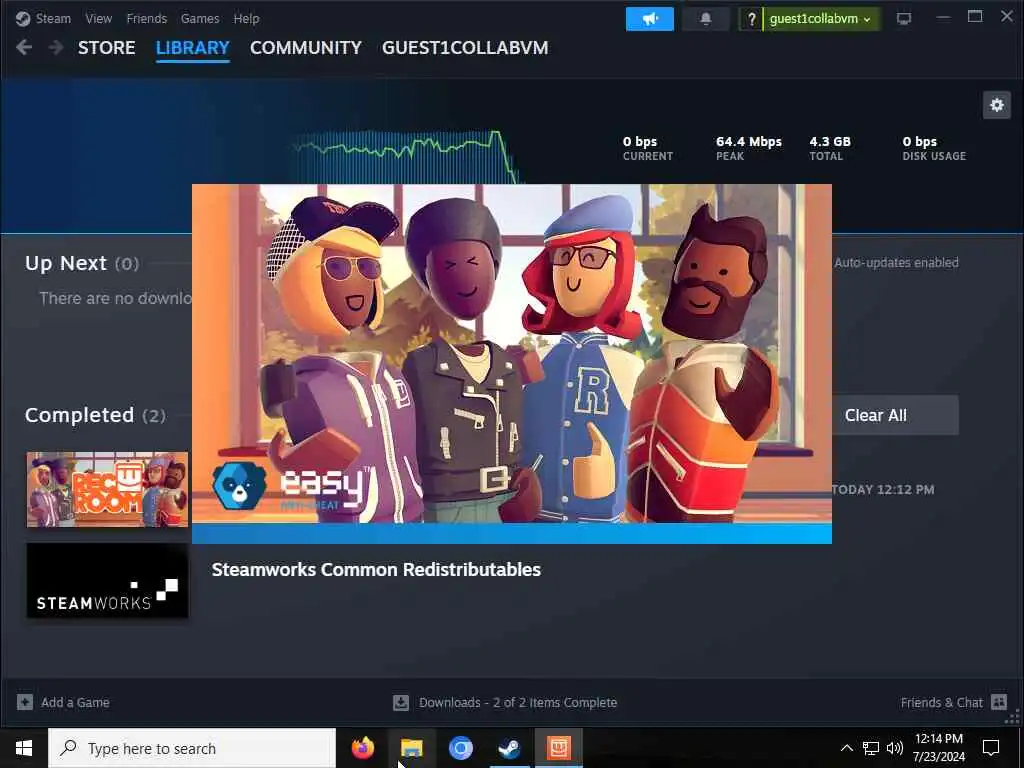Show hidden system tray icons
The image size is (1024, 768).
(846, 748)
